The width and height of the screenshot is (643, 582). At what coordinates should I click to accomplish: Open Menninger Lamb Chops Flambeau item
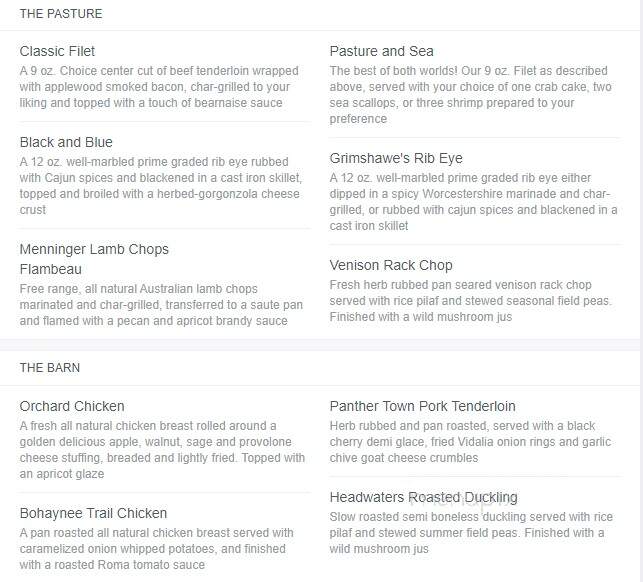click(x=94, y=259)
